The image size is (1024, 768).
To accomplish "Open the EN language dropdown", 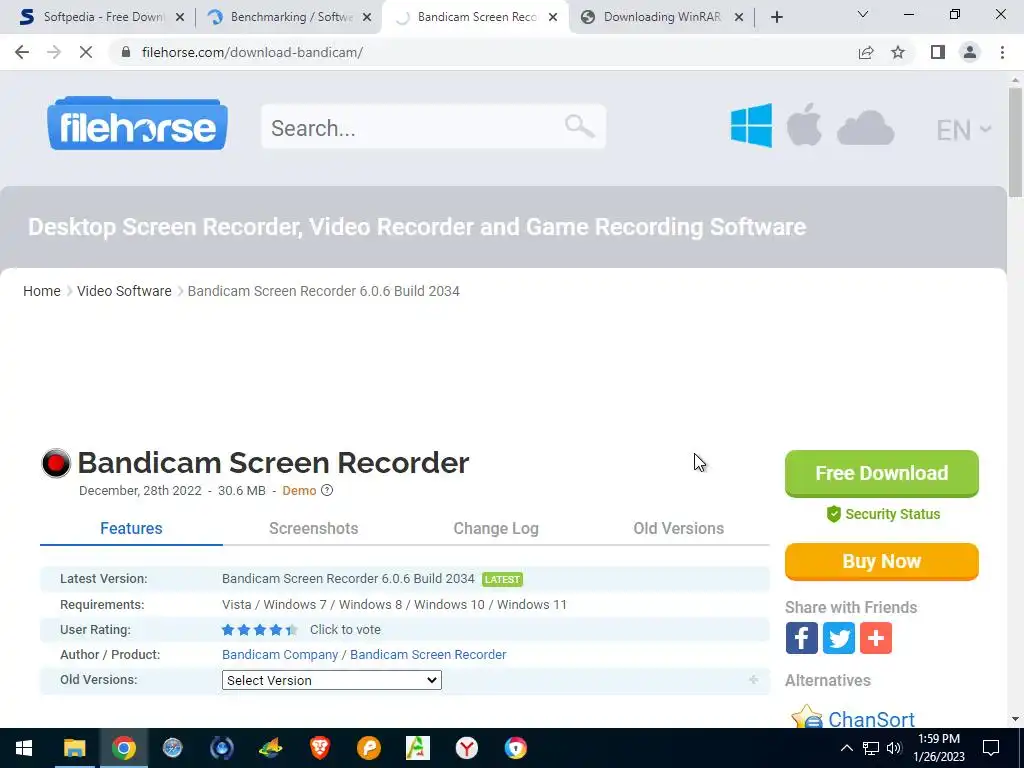I will (964, 130).
